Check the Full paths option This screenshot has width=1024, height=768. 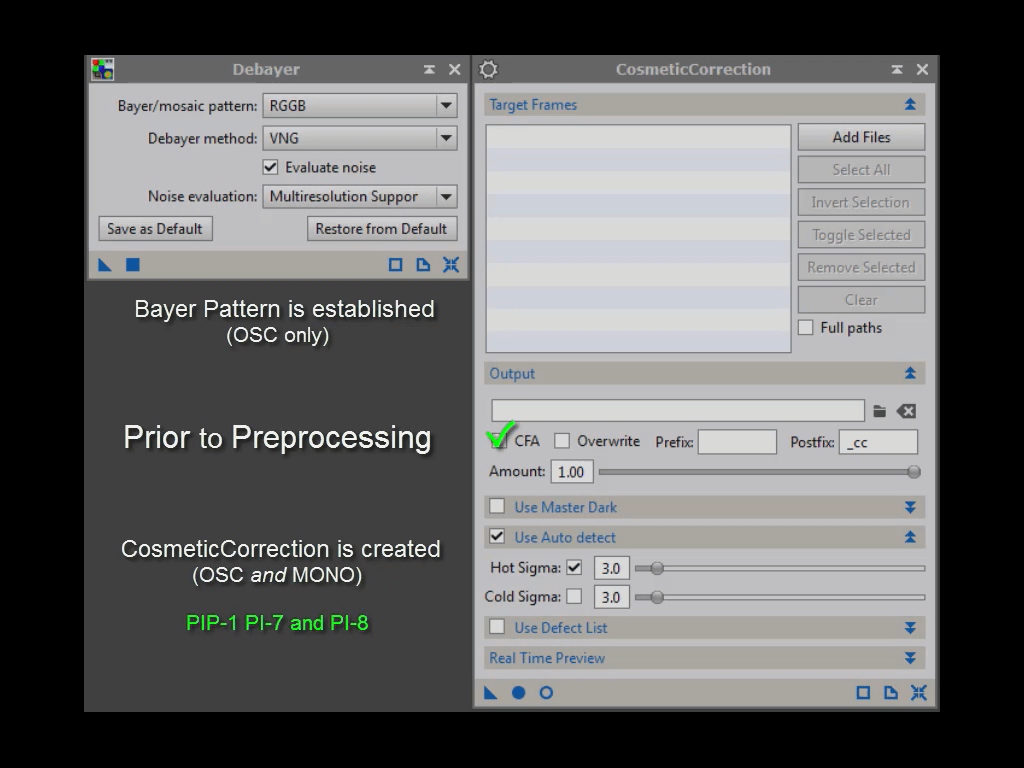806,327
